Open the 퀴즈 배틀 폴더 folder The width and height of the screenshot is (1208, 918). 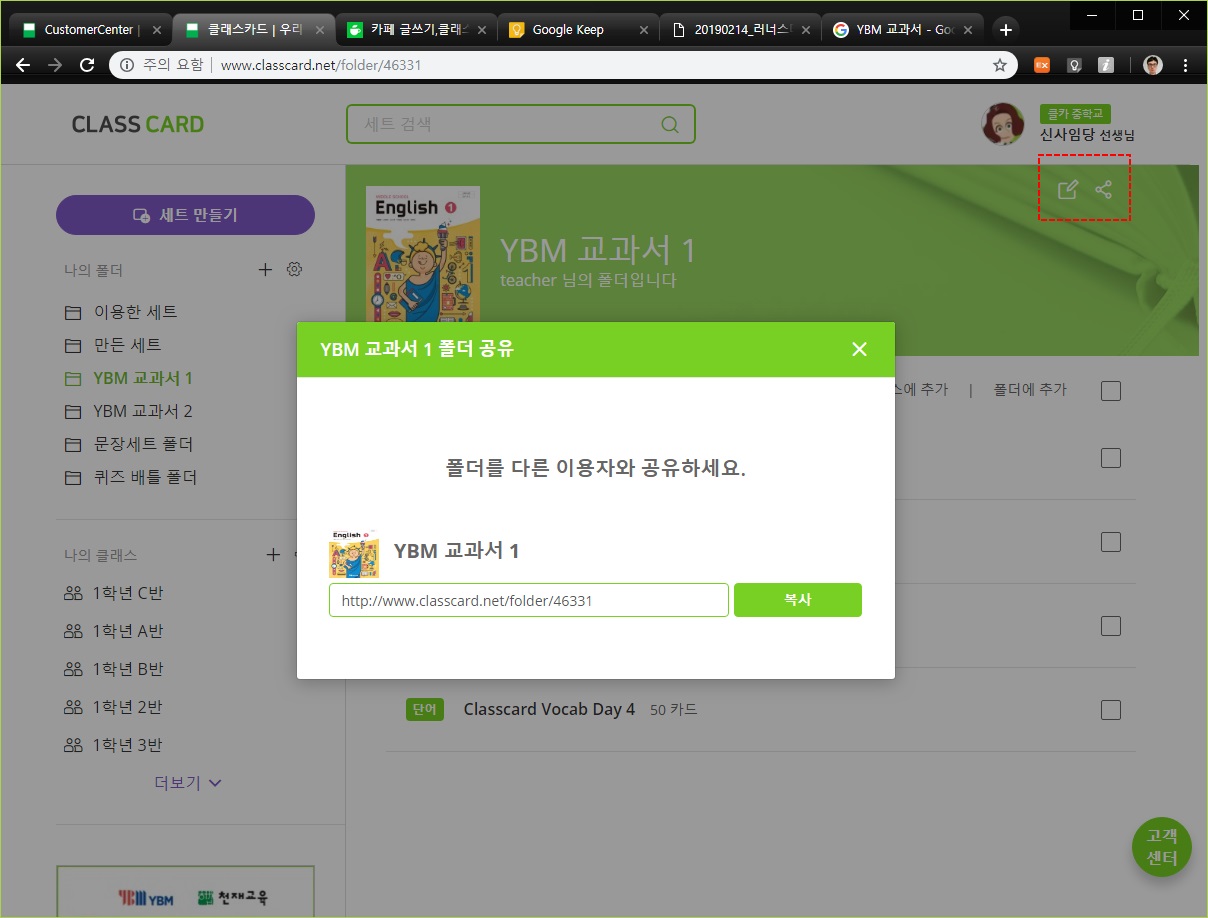[x=145, y=477]
